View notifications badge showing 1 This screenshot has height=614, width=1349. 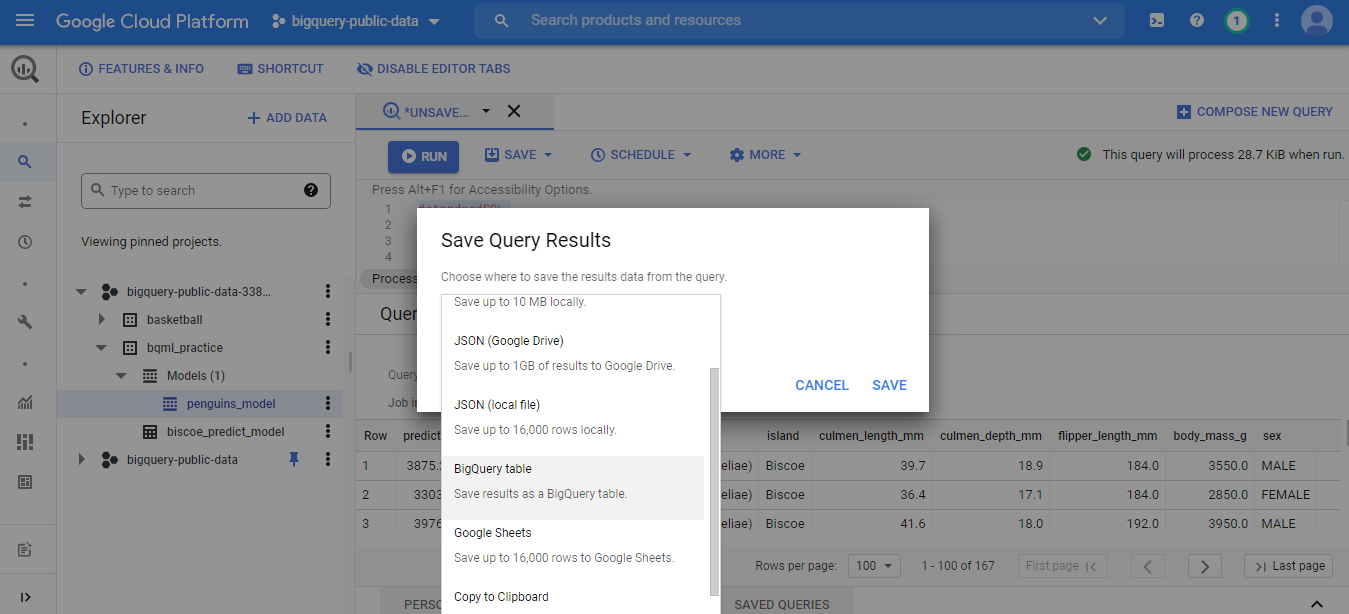click(x=1237, y=21)
